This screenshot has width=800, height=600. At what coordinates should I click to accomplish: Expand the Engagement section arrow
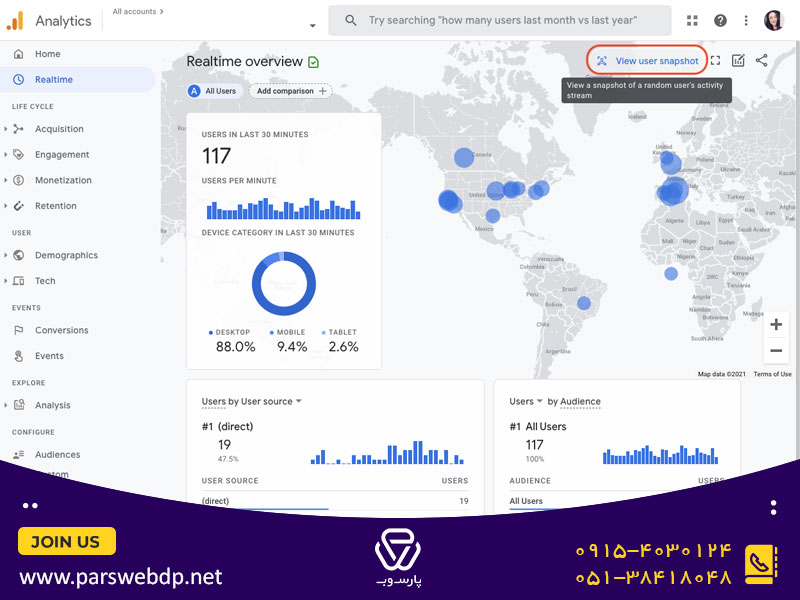click(6, 154)
